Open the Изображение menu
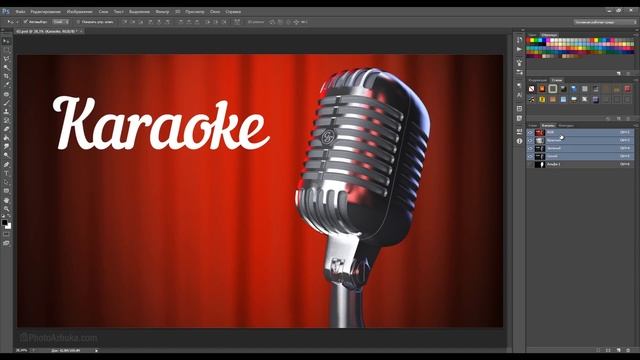Image resolution: width=640 pixels, height=360 pixels. point(80,11)
